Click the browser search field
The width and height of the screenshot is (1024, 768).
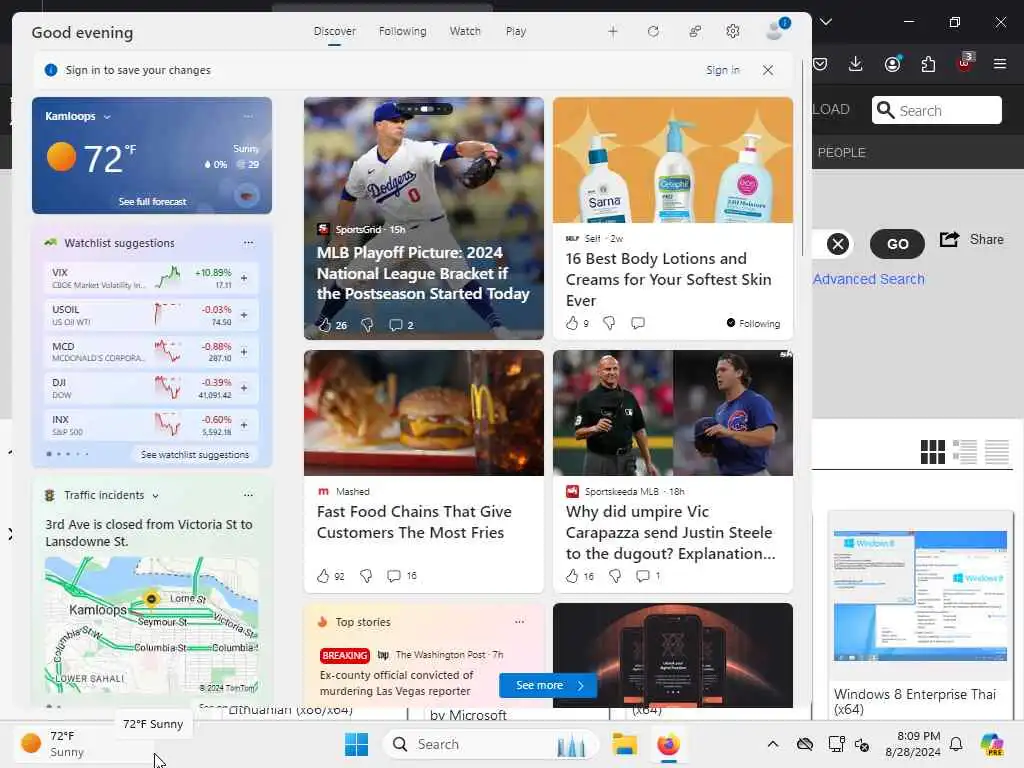pos(936,110)
